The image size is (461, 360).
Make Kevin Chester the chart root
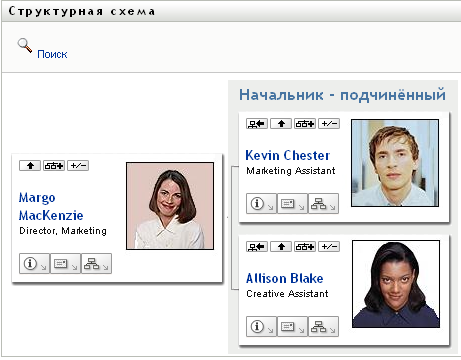click(x=257, y=124)
